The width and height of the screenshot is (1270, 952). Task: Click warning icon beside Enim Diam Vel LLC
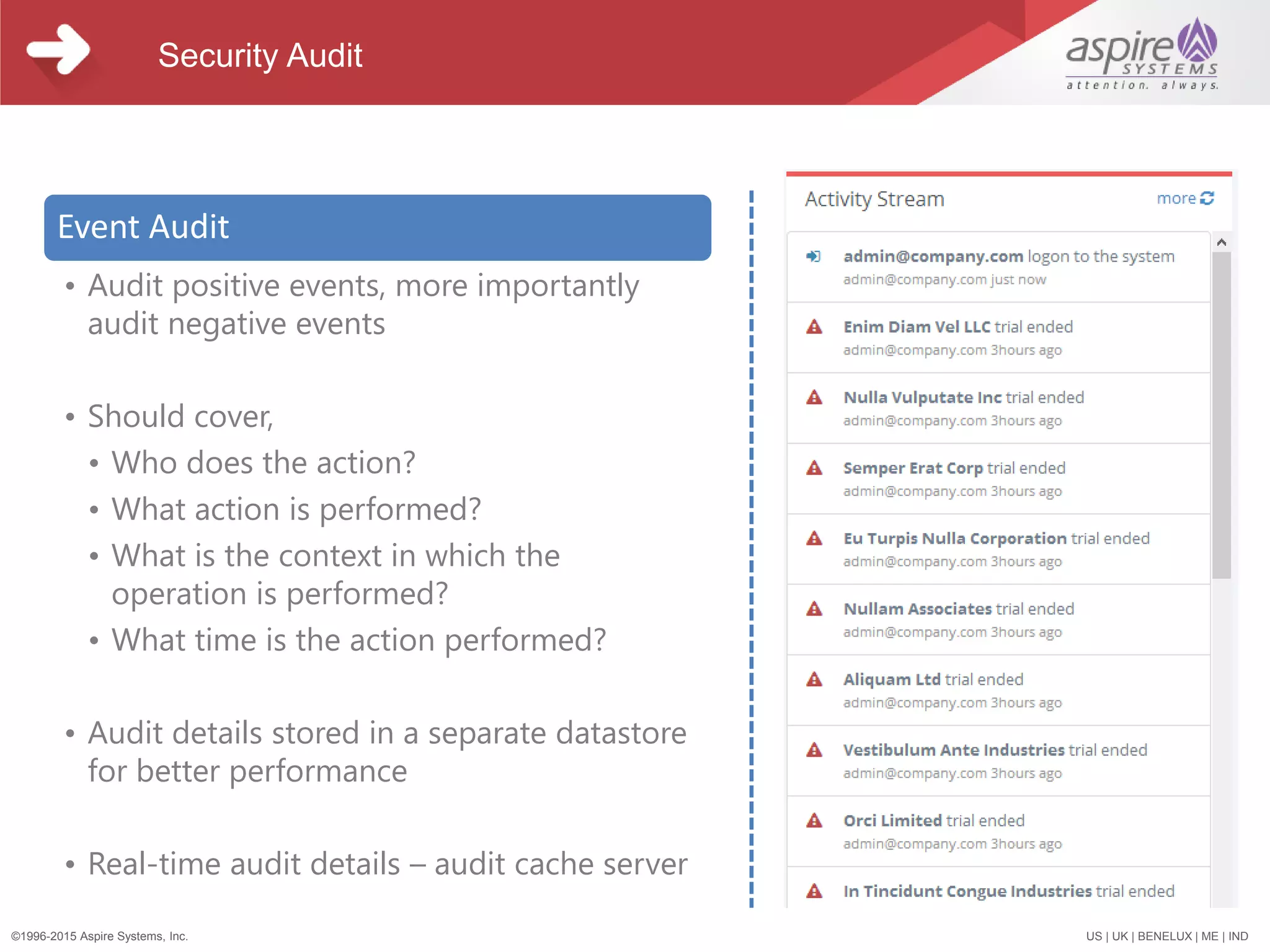click(814, 327)
